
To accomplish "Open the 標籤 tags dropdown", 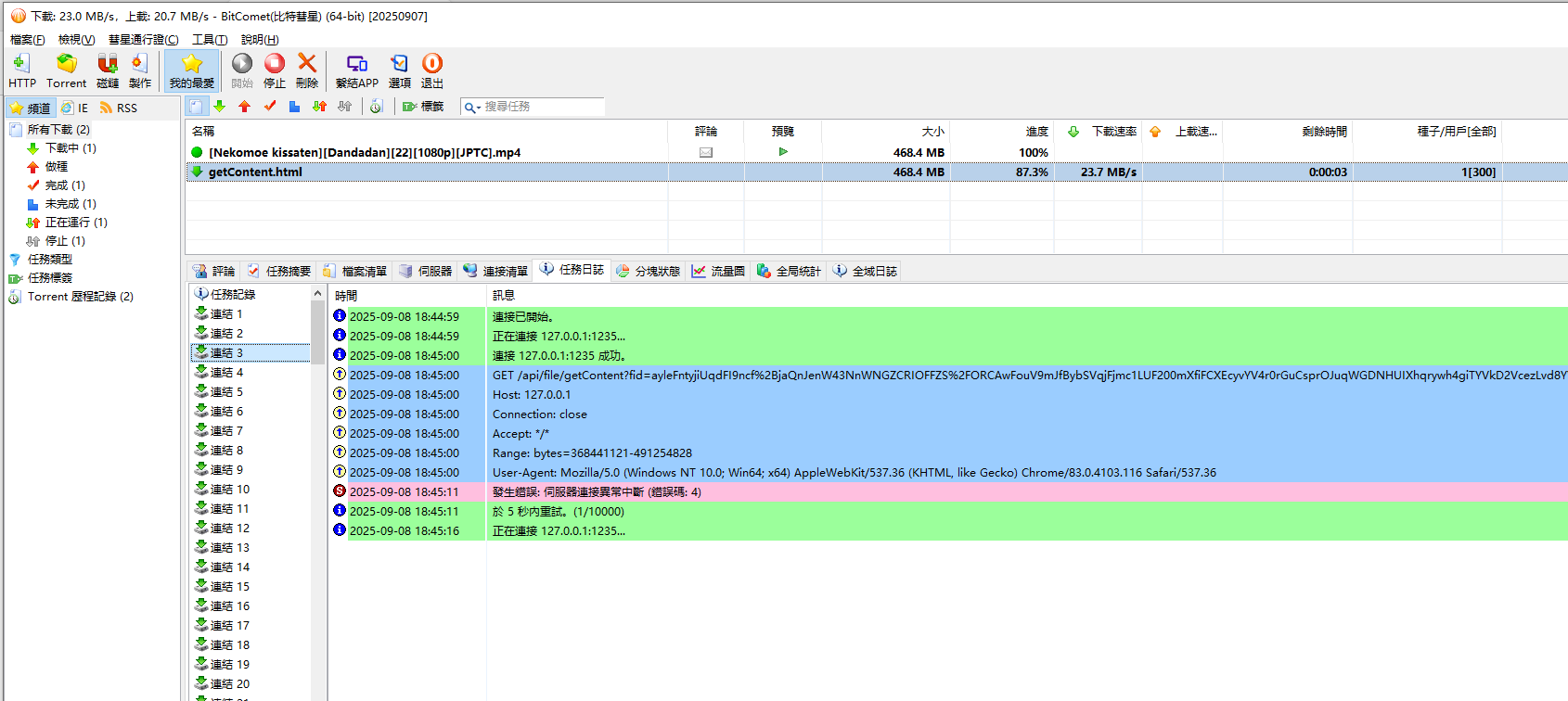I will (423, 107).
